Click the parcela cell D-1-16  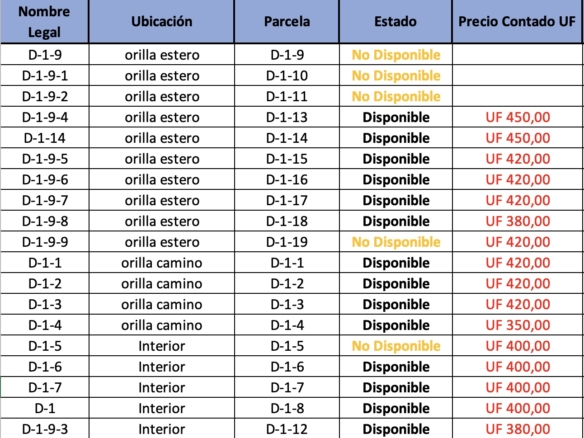[286, 180]
